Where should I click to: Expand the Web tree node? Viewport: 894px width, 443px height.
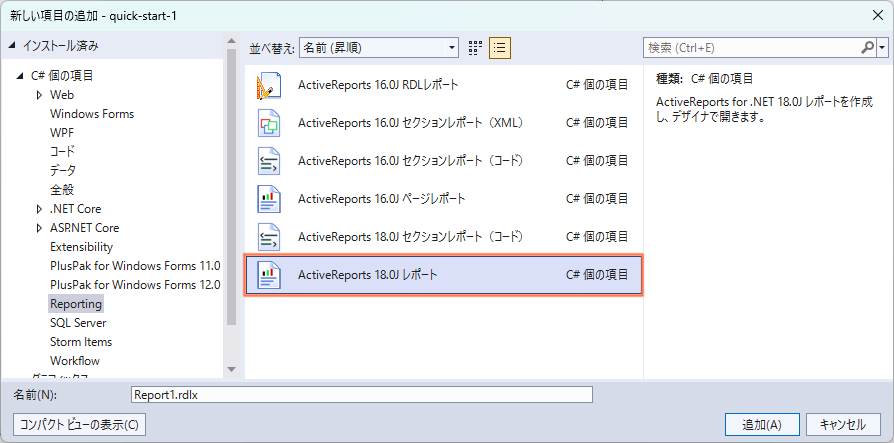click(x=39, y=95)
